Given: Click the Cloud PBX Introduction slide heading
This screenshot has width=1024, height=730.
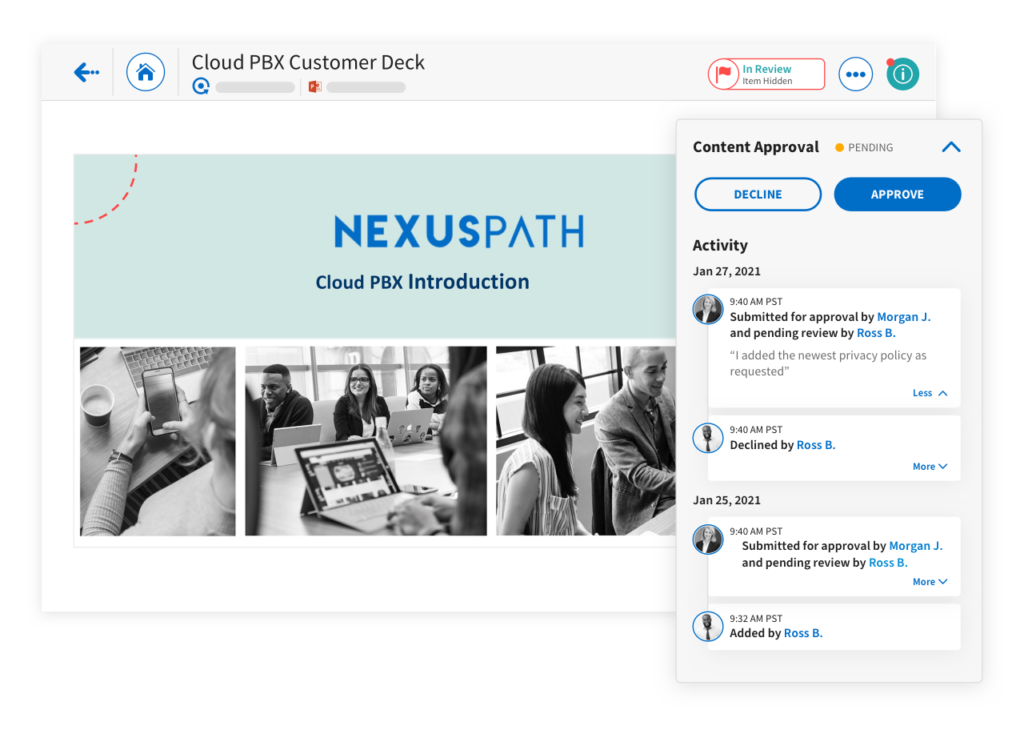Looking at the screenshot, I should tap(423, 281).
